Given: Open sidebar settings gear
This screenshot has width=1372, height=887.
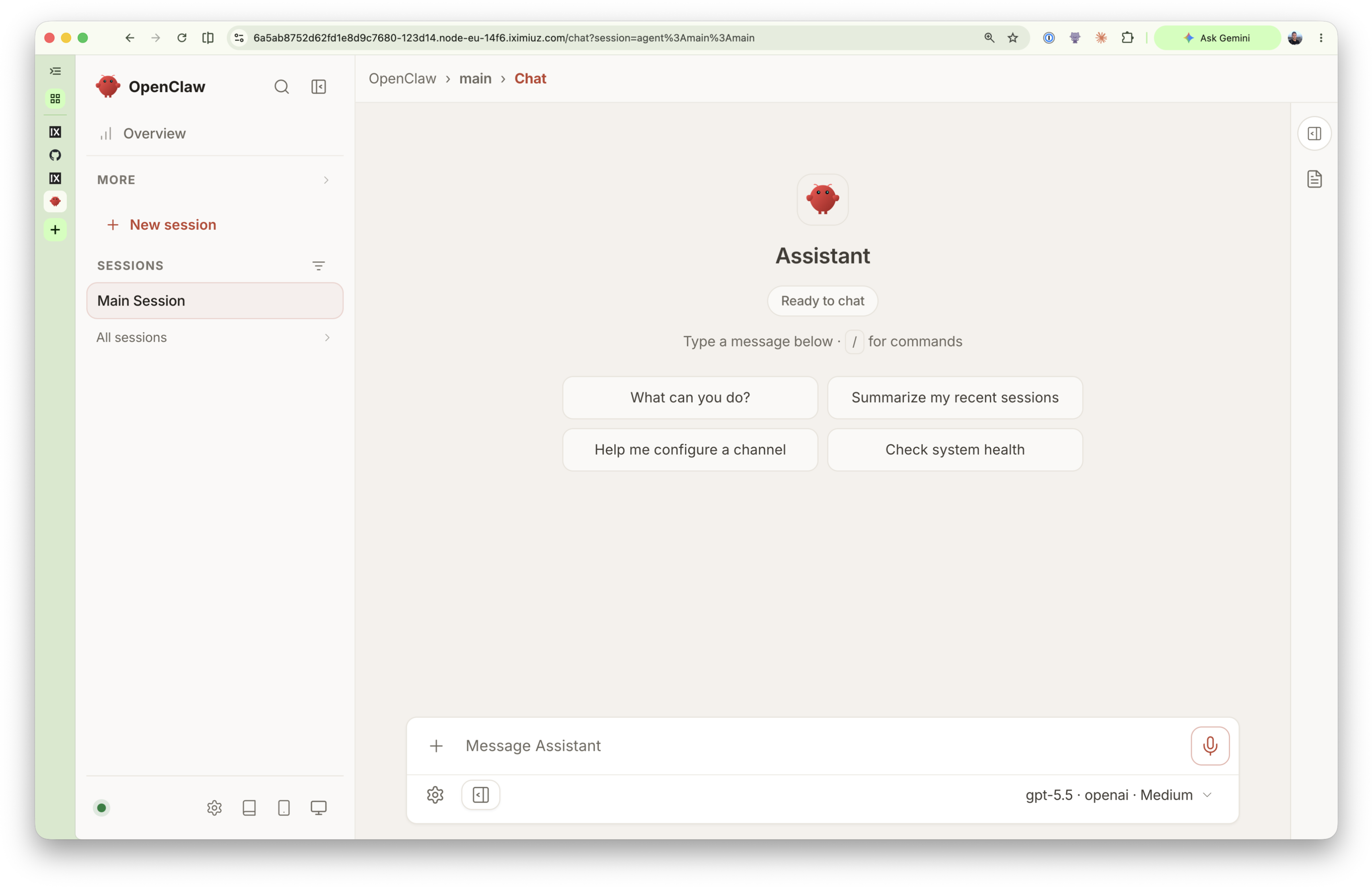Looking at the screenshot, I should (214, 807).
